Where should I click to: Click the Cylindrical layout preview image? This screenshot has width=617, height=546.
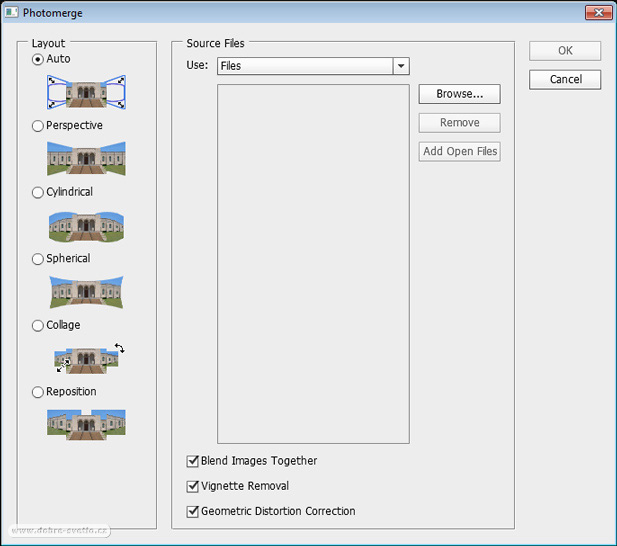coord(86,227)
